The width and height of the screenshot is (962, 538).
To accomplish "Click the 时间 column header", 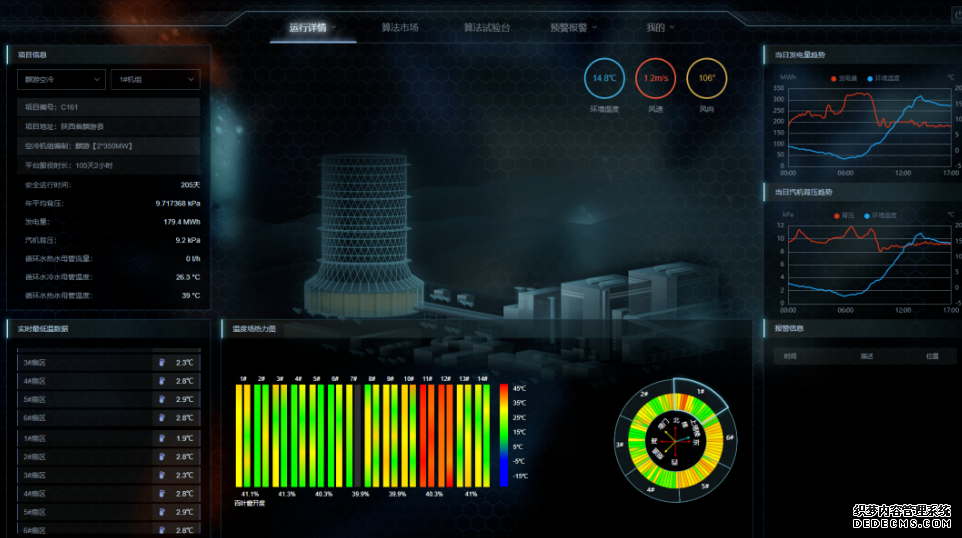I will pyautogui.click(x=790, y=356).
